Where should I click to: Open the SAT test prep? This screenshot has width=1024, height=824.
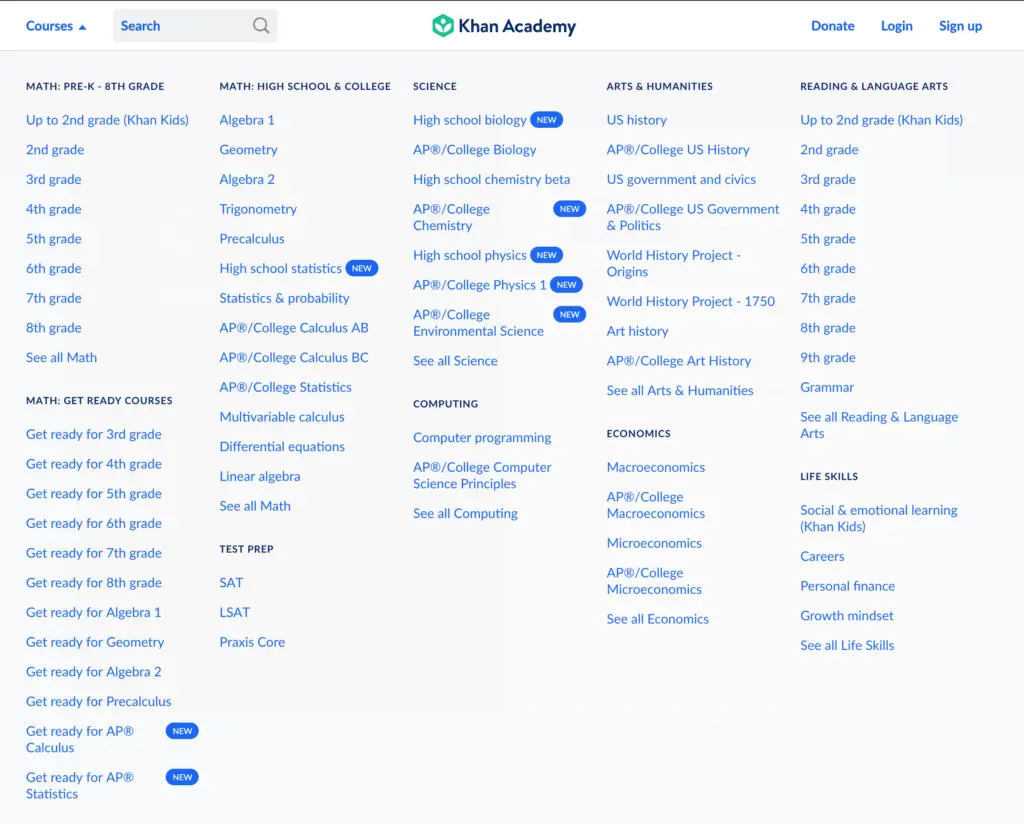(x=231, y=583)
